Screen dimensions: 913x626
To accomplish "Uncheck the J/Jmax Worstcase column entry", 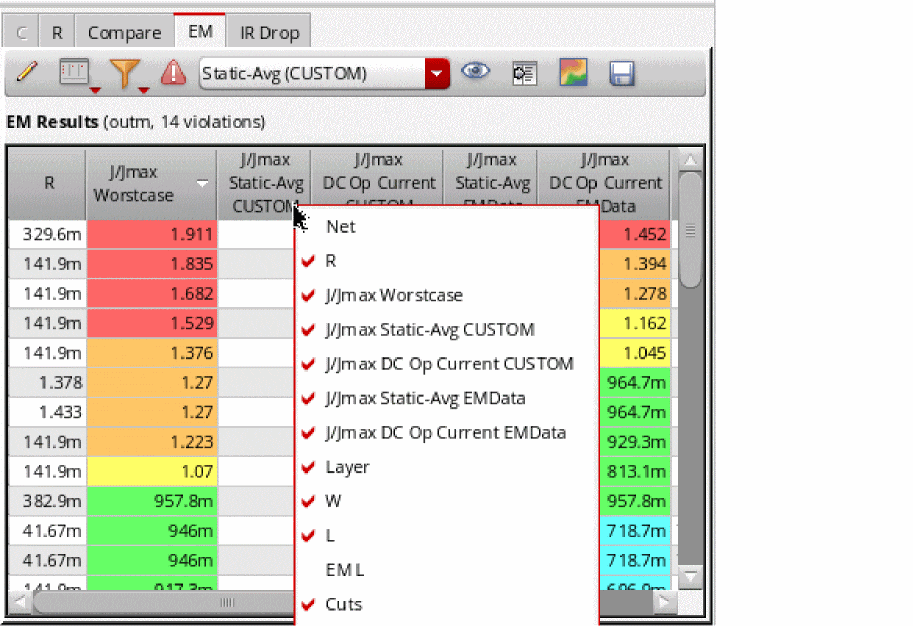I will click(393, 295).
